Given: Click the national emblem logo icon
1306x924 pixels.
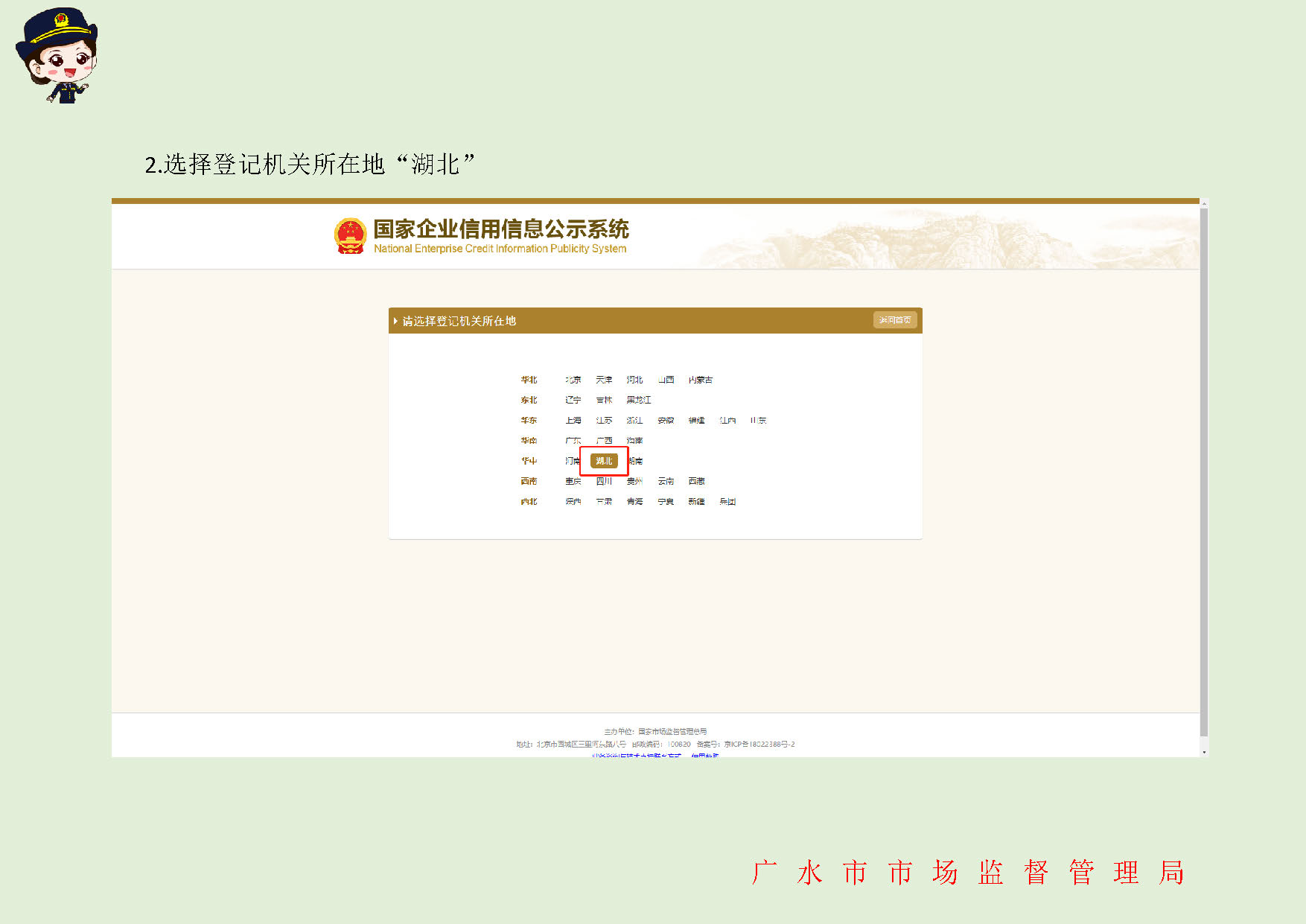Looking at the screenshot, I should tap(350, 235).
